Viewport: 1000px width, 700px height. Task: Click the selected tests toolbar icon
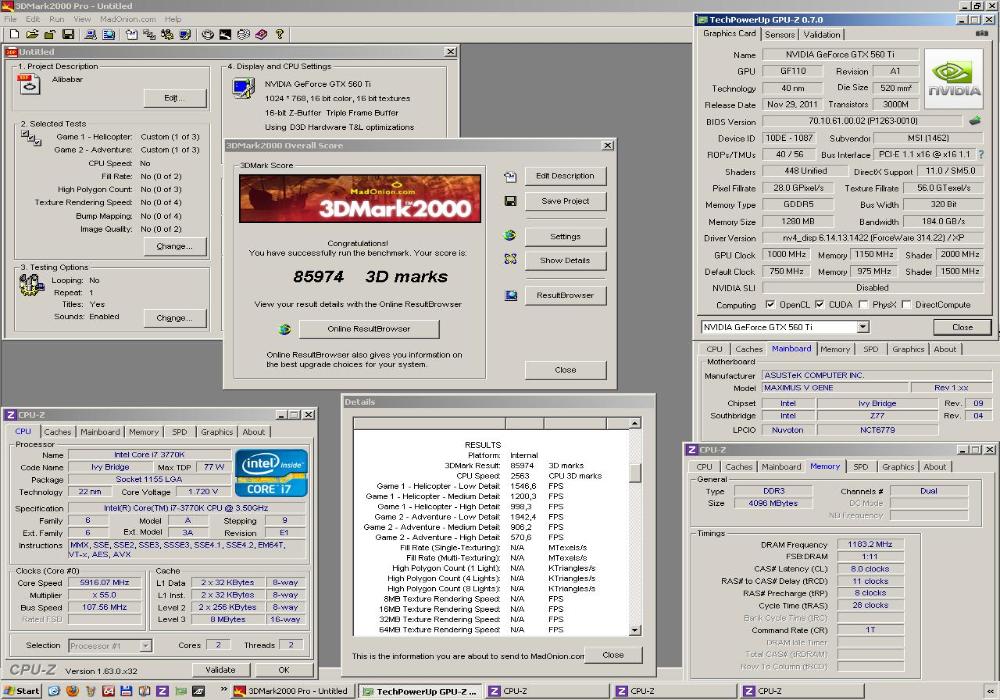(x=149, y=34)
